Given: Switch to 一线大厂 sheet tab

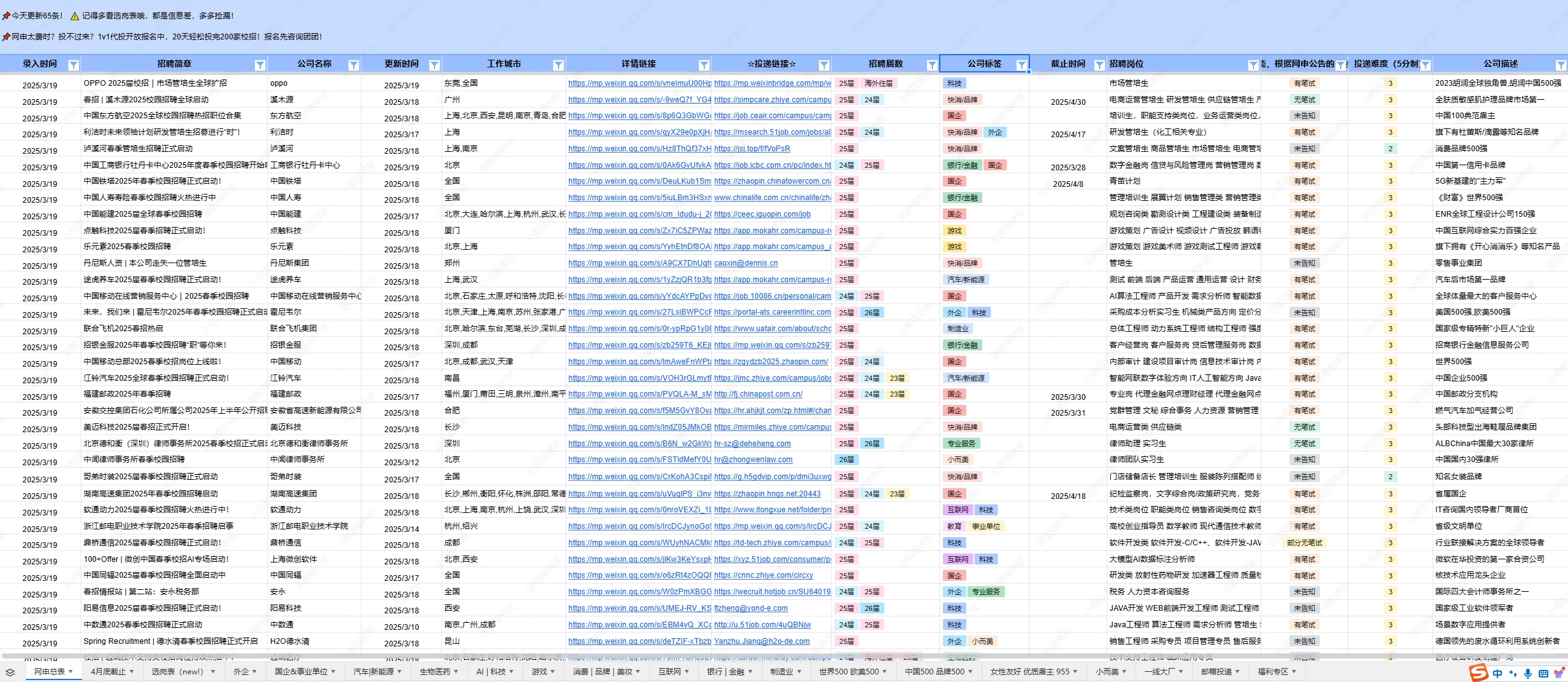Looking at the screenshot, I should pos(1164,672).
